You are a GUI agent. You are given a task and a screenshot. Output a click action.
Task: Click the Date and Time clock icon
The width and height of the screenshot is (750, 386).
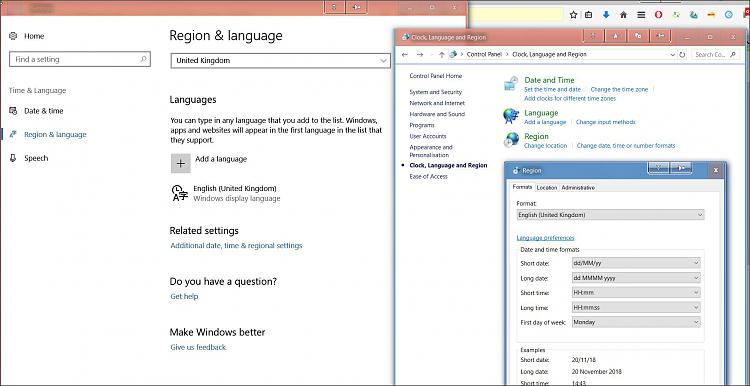[x=511, y=83]
